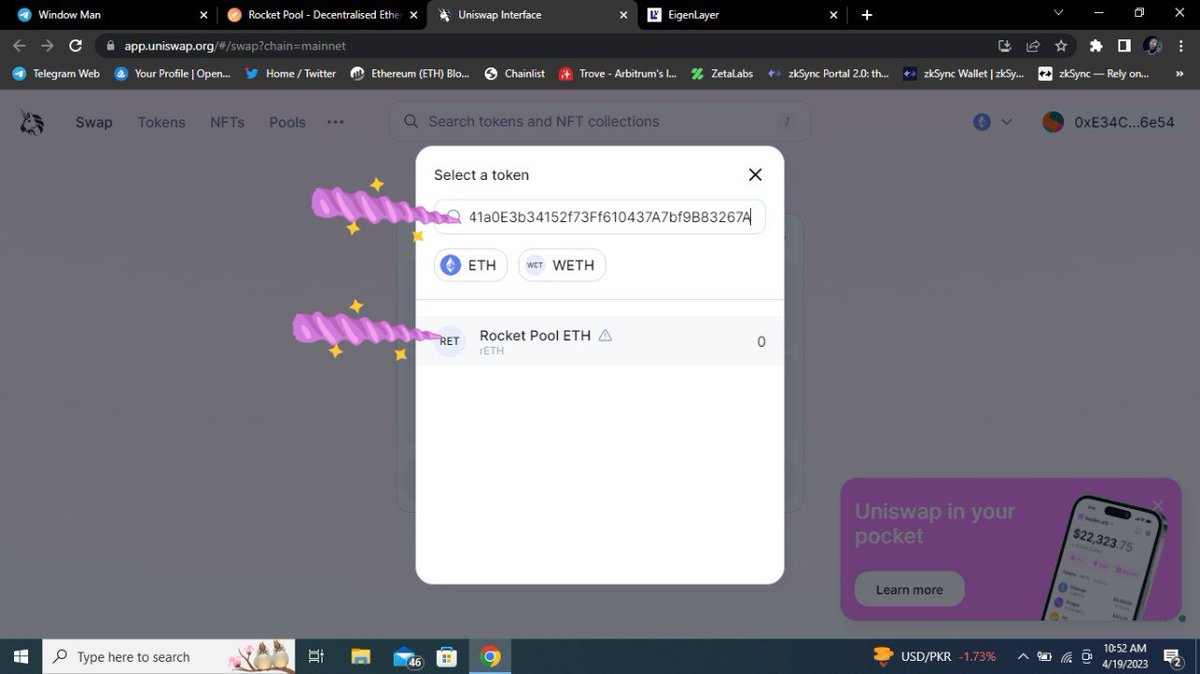Select the WETH token chip
This screenshot has width=1200, height=674.
click(562, 265)
